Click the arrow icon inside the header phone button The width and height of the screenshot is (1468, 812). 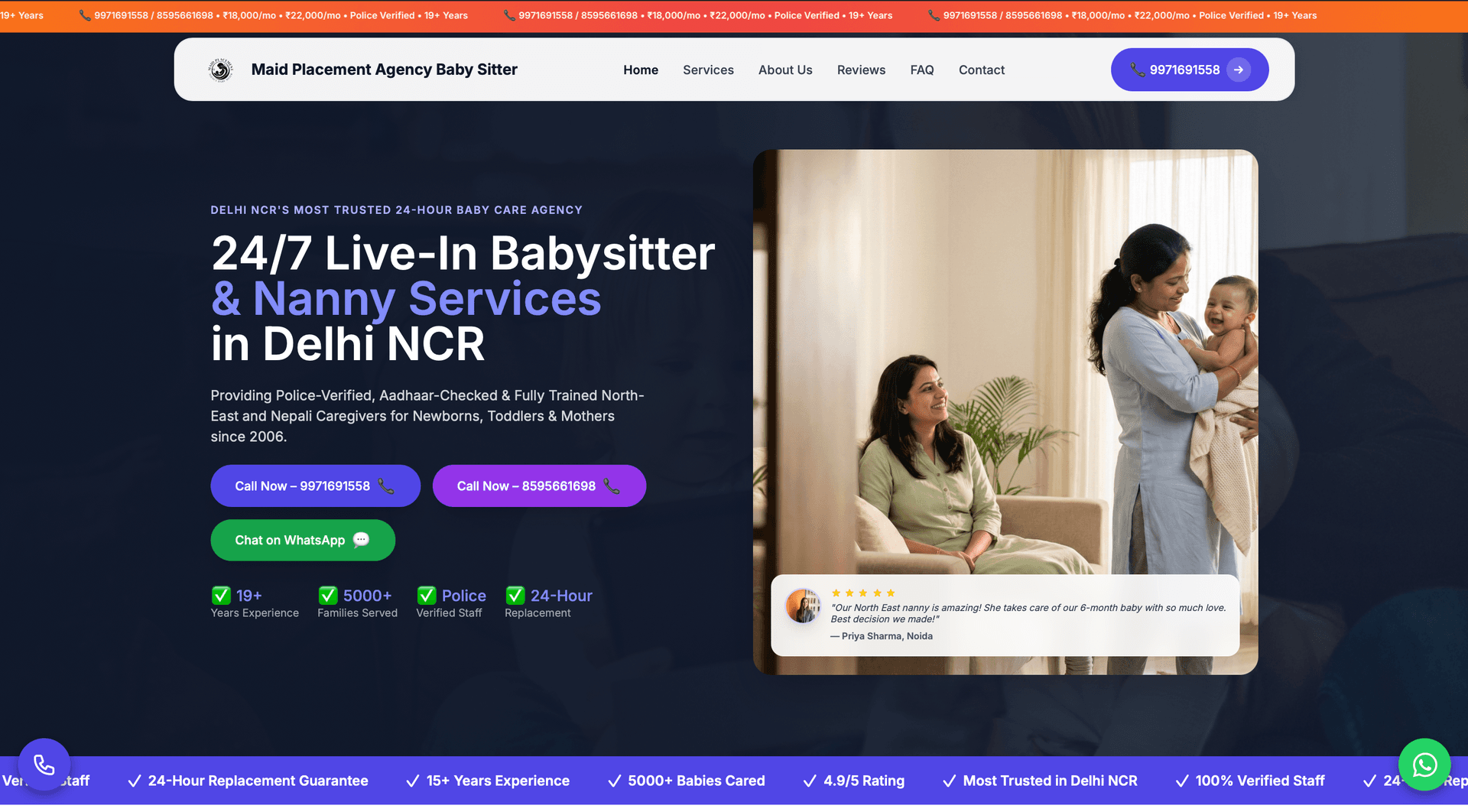(x=1239, y=69)
